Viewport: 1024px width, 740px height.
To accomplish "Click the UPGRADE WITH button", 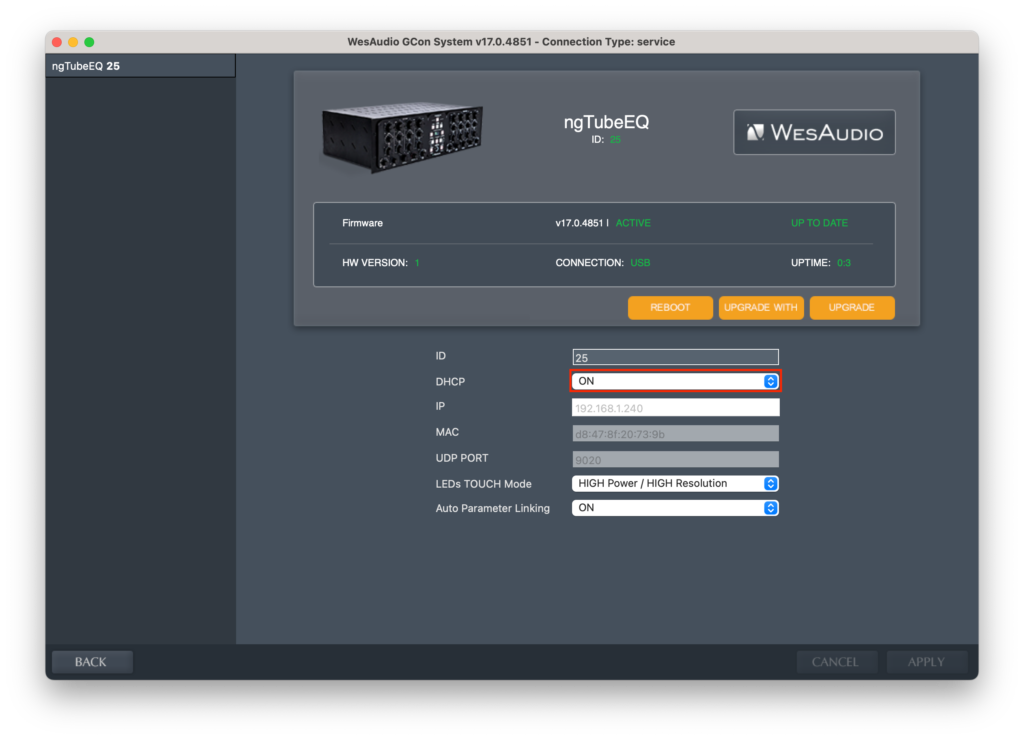I will [x=761, y=308].
